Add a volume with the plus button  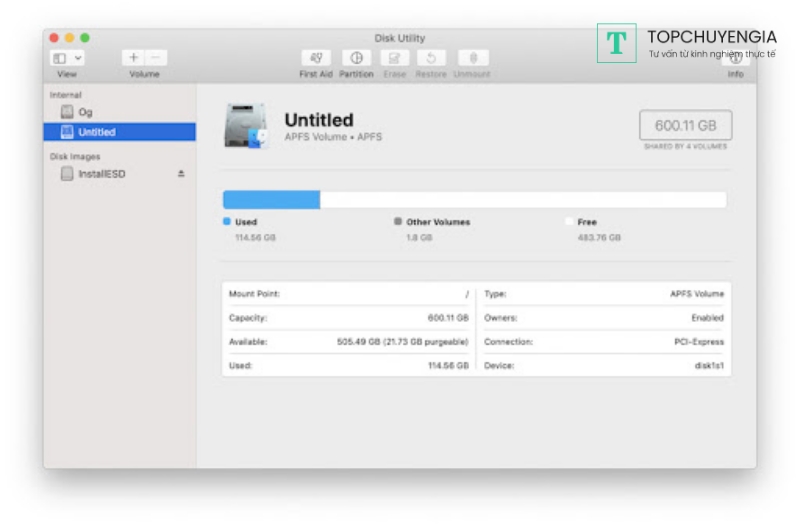134,58
